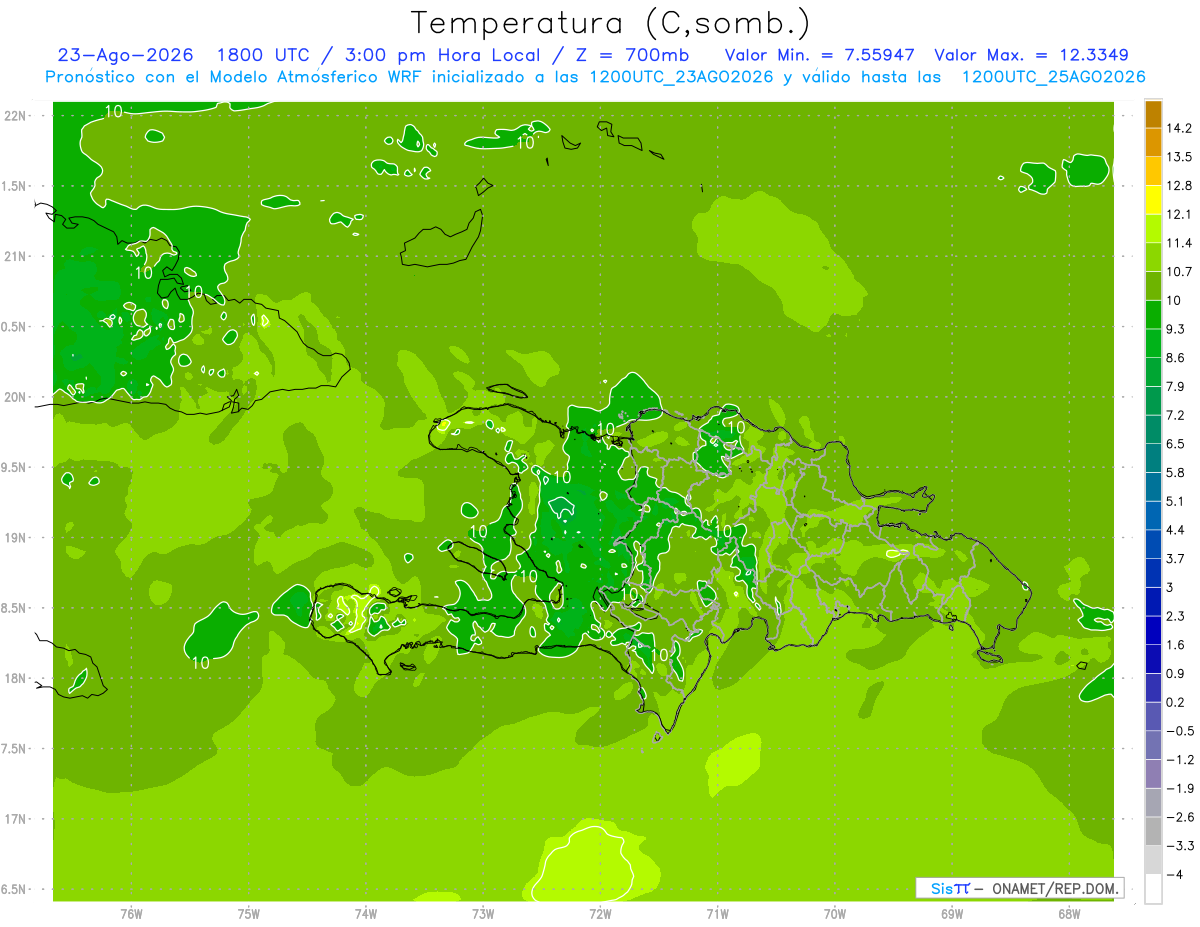
Task: Click the 76W longitude axis label
Action: 131,913
